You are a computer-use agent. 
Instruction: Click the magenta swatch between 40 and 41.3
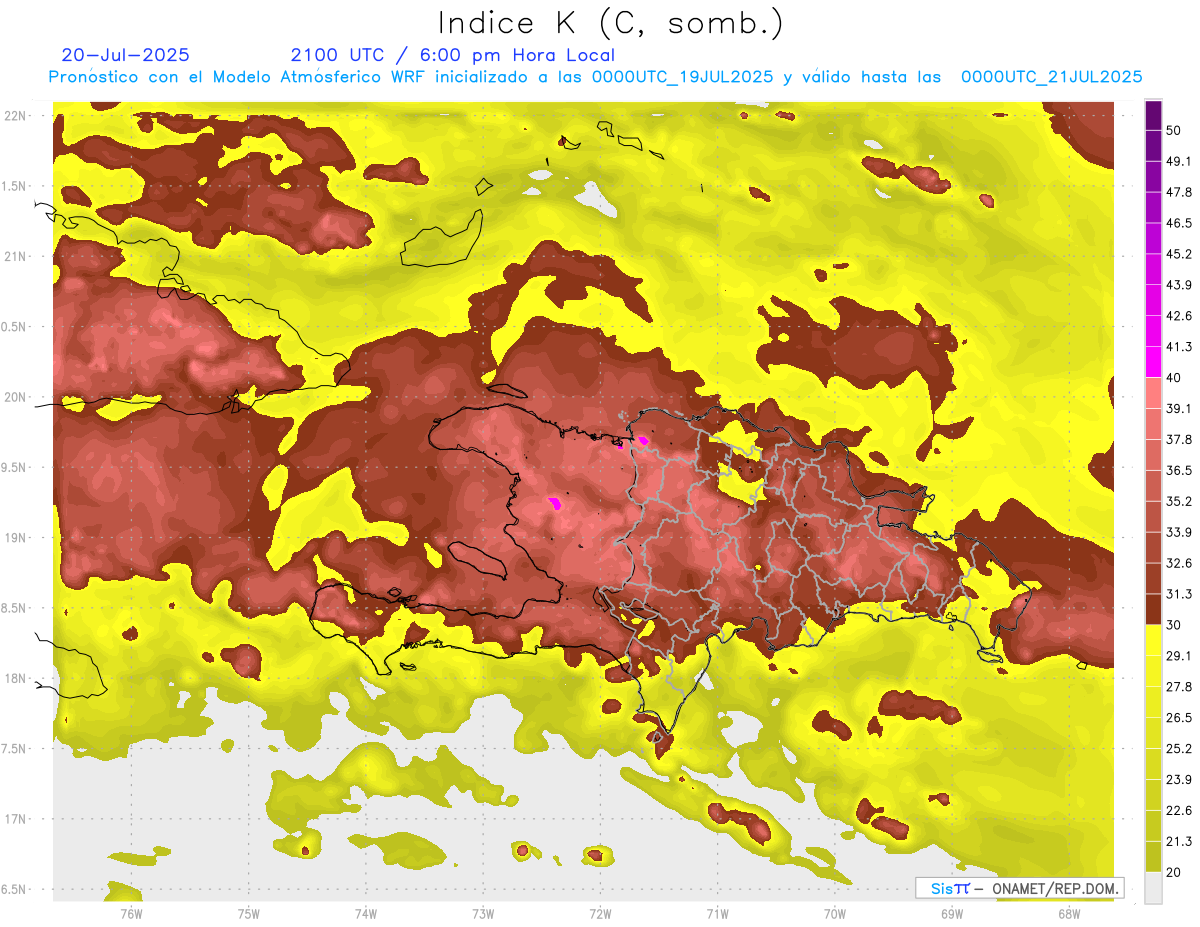1153,362
